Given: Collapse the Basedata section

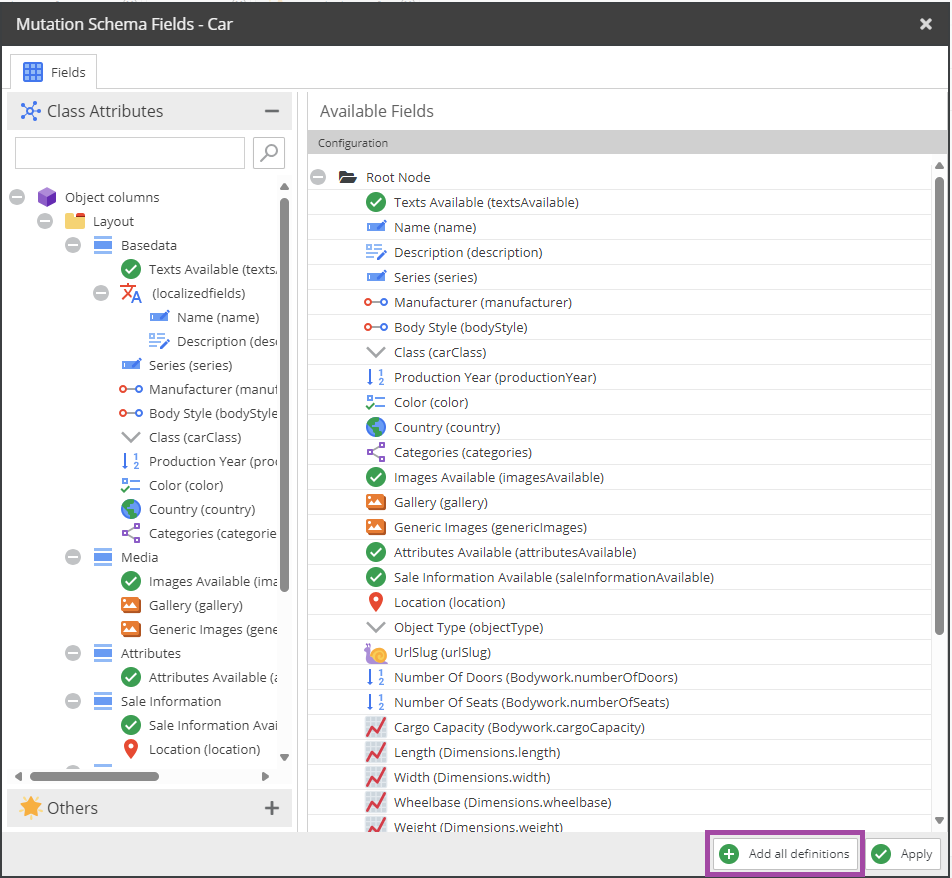Looking at the screenshot, I should (x=73, y=245).
